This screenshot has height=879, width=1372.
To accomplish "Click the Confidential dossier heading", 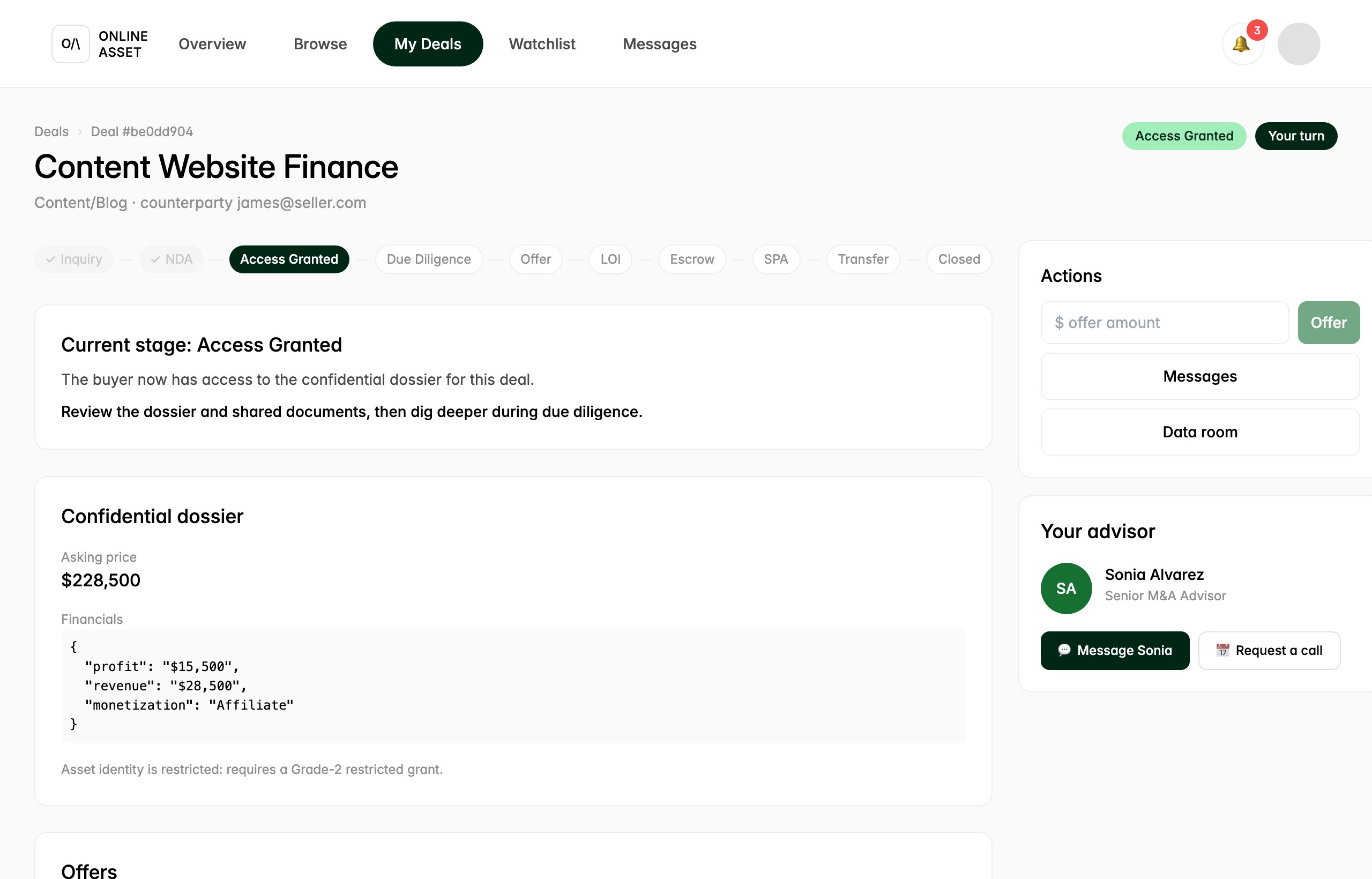I will point(152,516).
